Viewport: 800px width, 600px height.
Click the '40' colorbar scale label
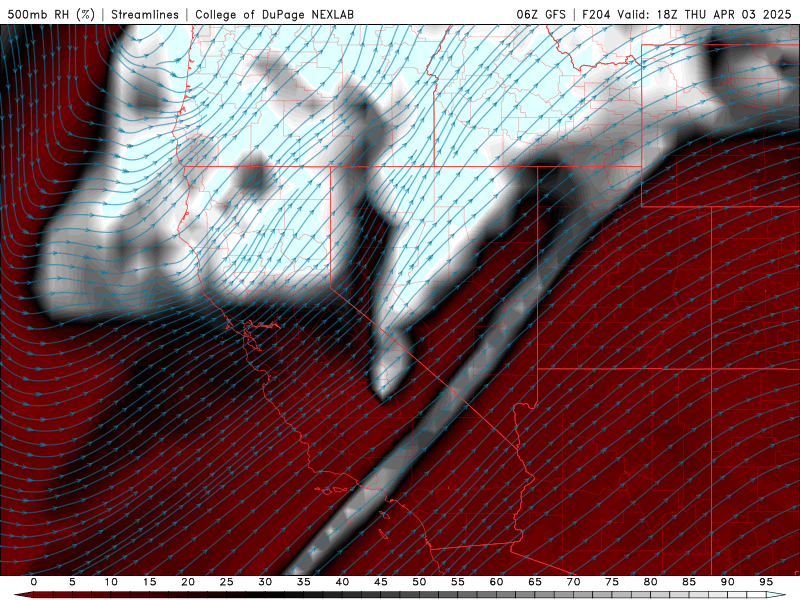point(342,582)
